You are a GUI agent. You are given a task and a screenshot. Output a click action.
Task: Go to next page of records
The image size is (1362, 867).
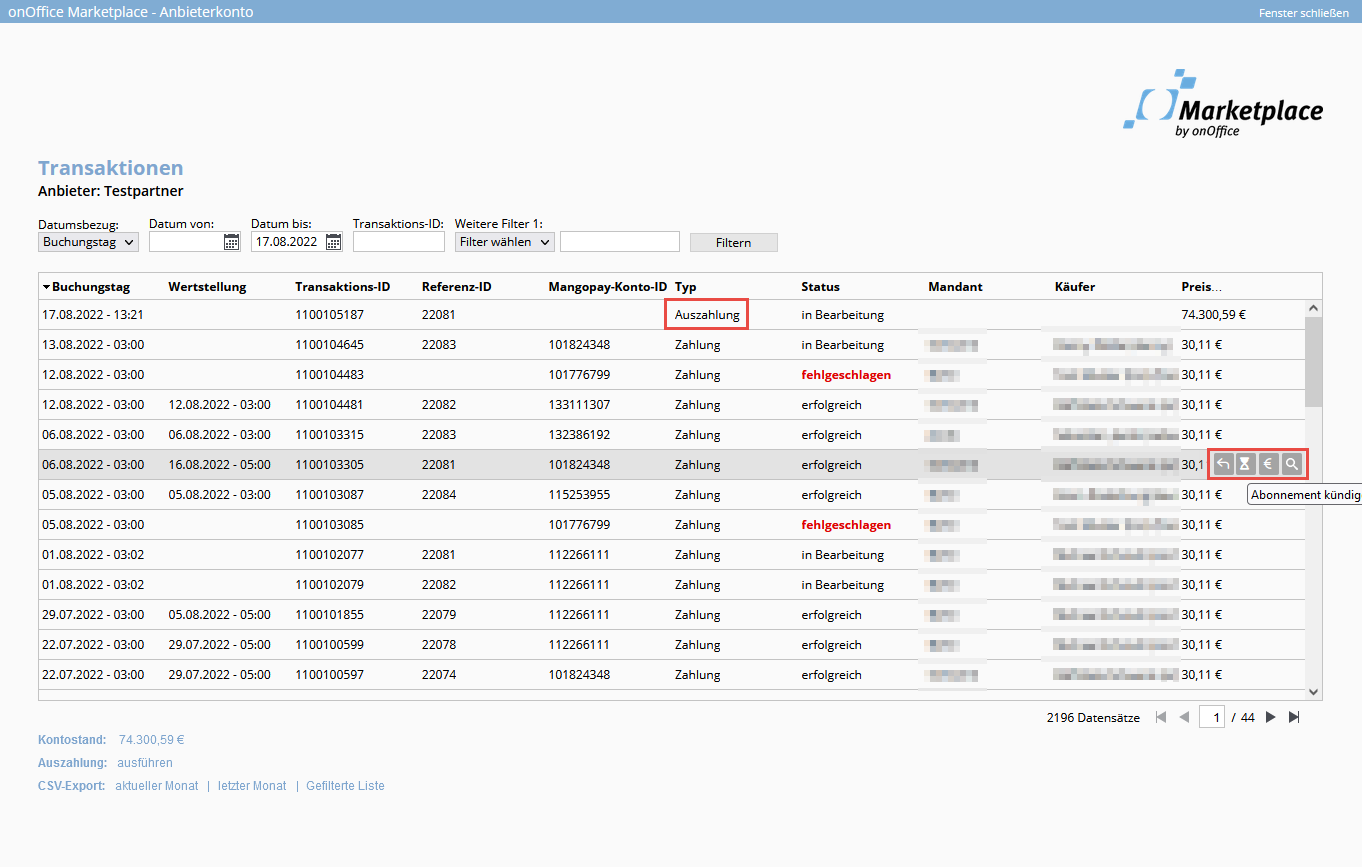point(1271,717)
